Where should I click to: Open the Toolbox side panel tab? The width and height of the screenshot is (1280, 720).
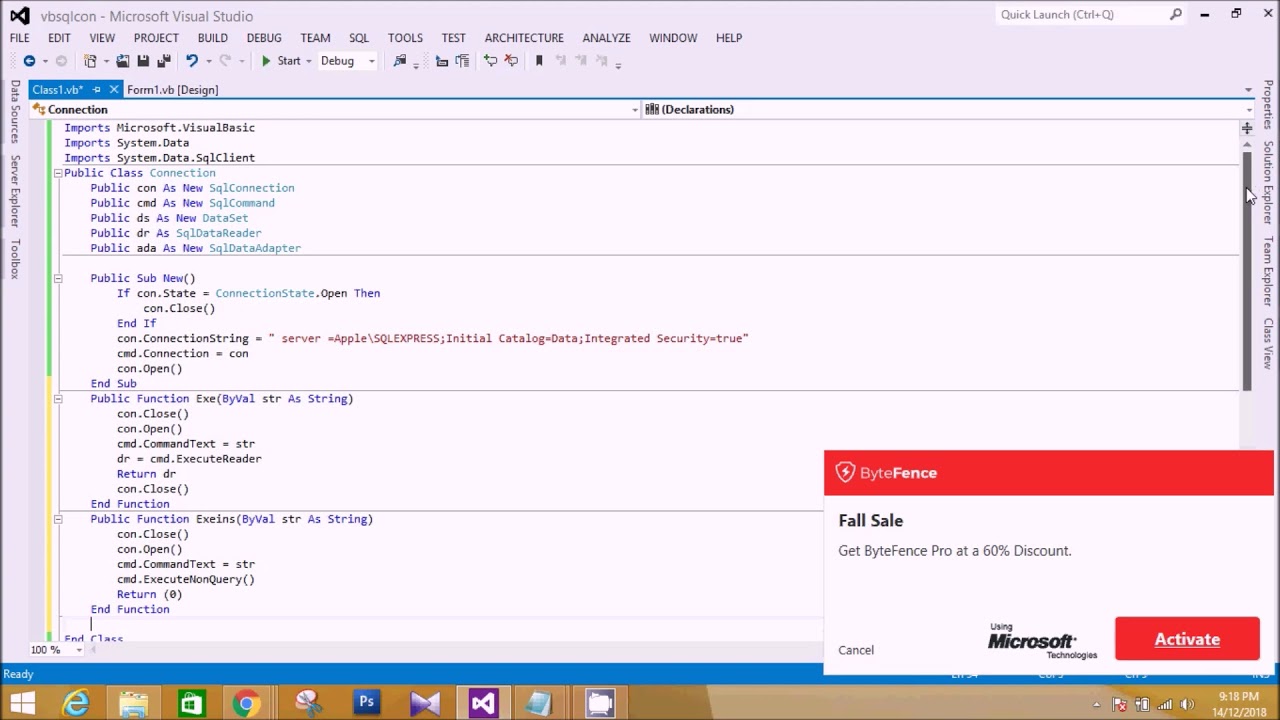(x=15, y=258)
